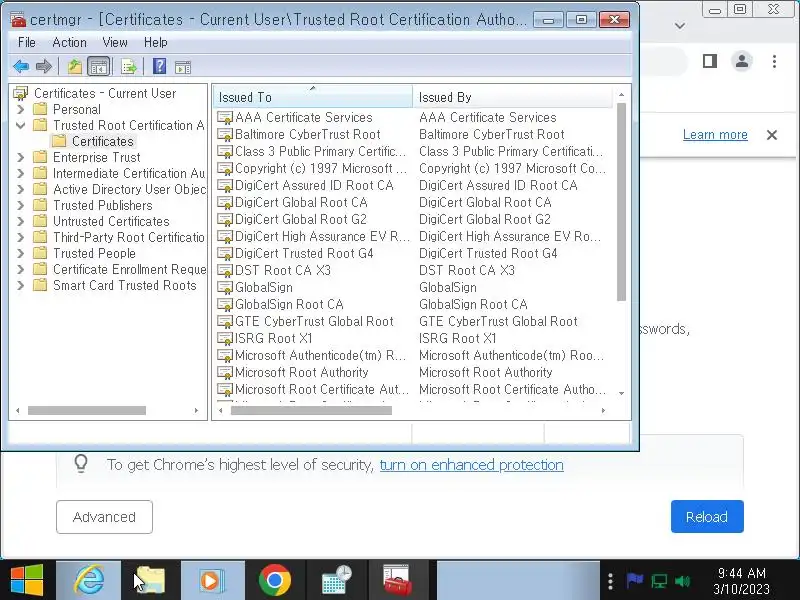Show hidden tray icons via three dots
The image size is (800, 600).
(610, 581)
